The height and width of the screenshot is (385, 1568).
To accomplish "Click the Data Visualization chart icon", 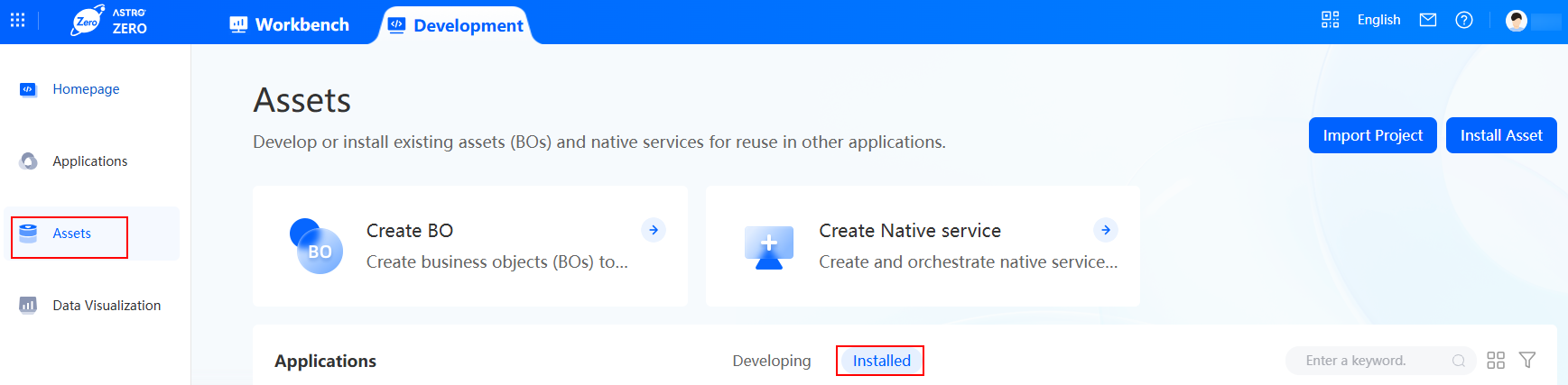I will click(28, 305).
